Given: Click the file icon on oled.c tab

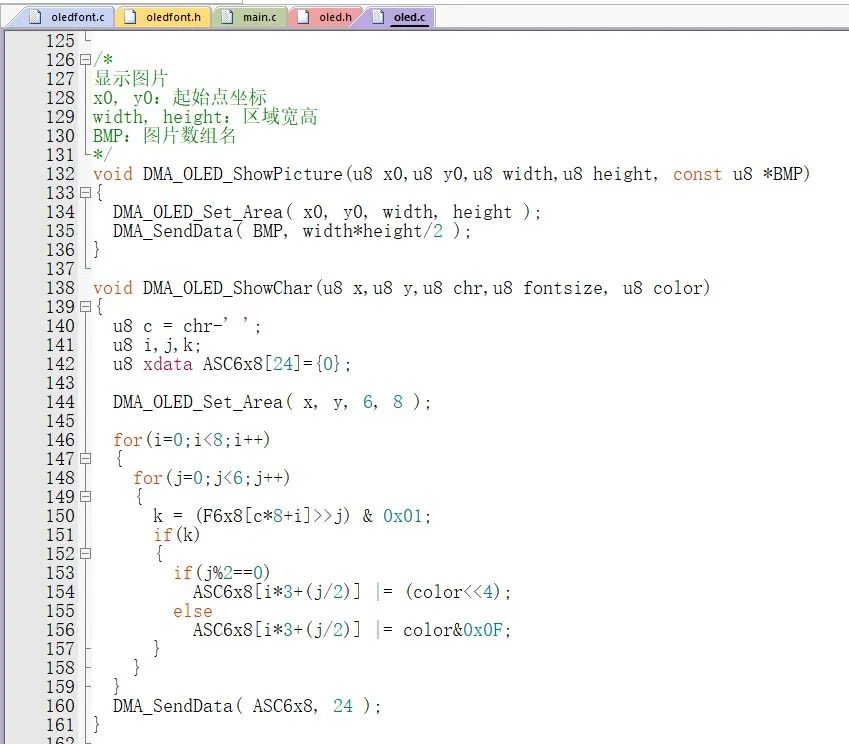Looking at the screenshot, I should pyautogui.click(x=378, y=17).
